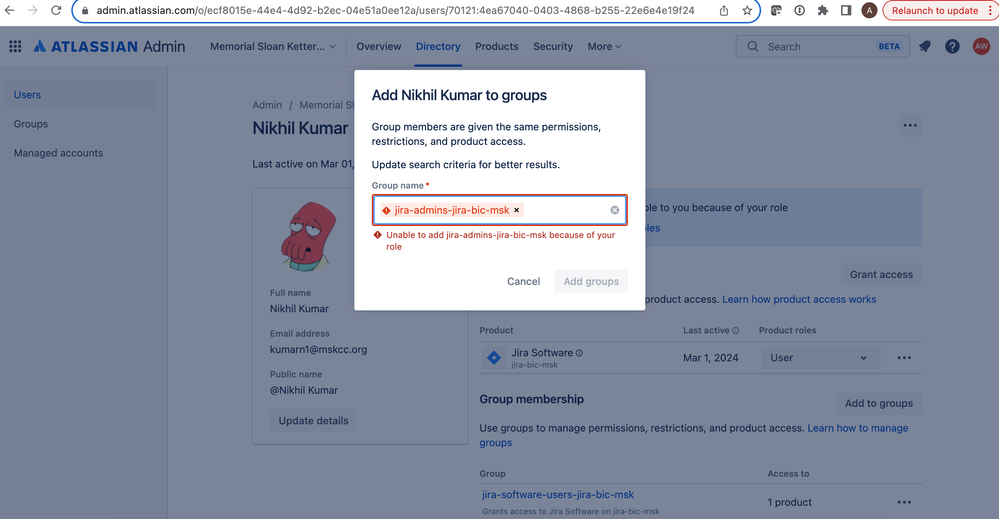Open Chrome profile avatar A

coord(869,10)
